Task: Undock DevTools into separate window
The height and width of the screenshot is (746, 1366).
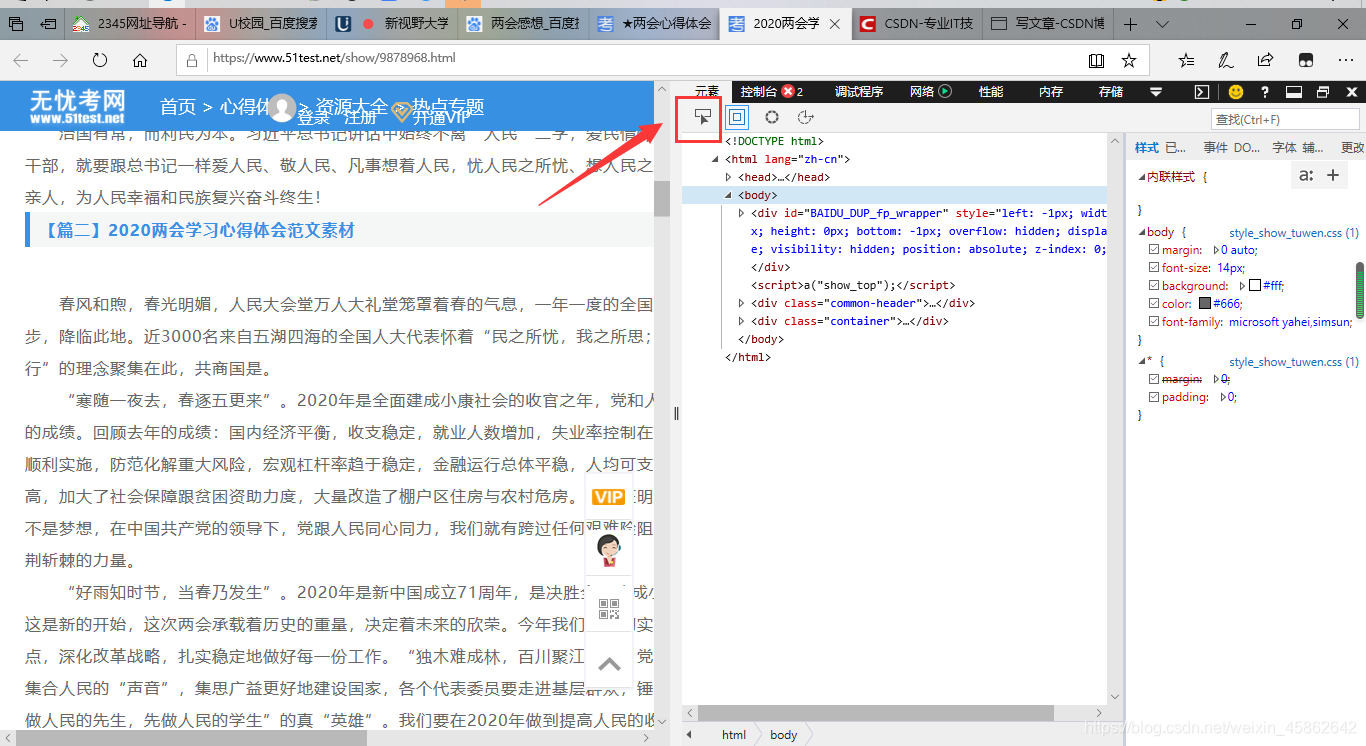Action: (x=1323, y=91)
